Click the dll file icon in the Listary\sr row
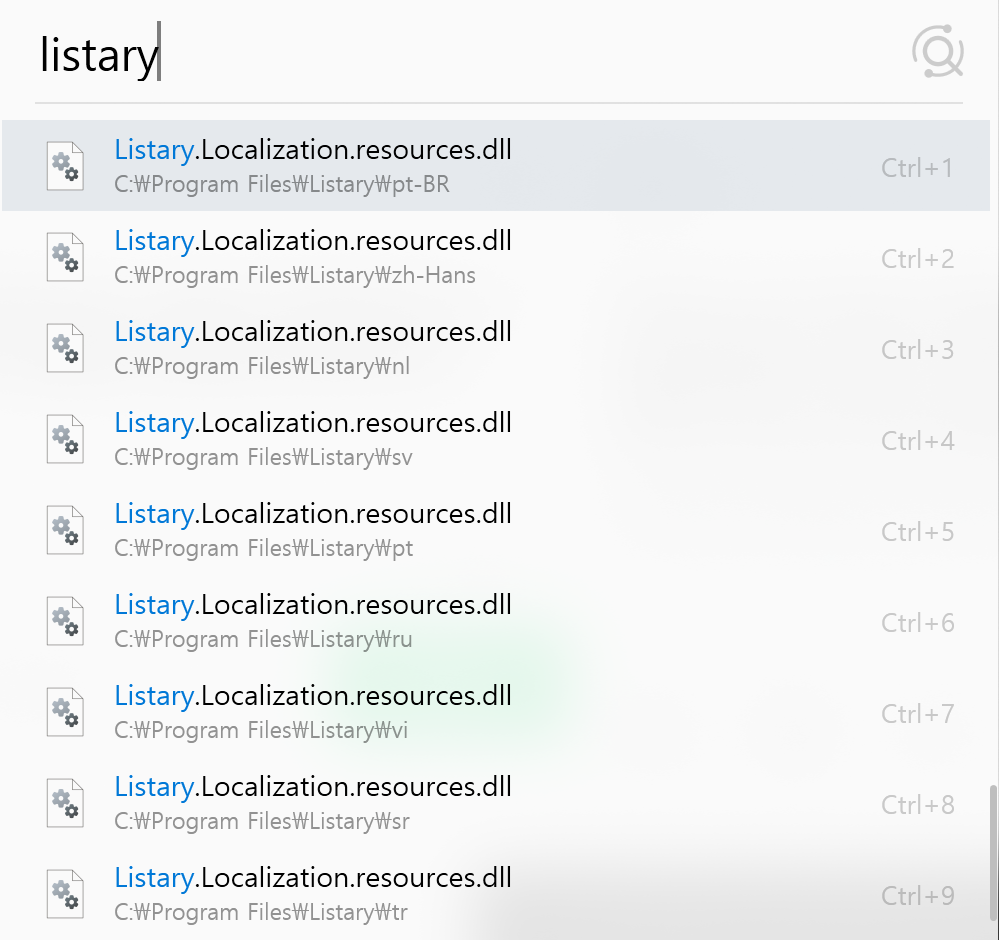Screen dimensions: 999x940 (x=65, y=804)
